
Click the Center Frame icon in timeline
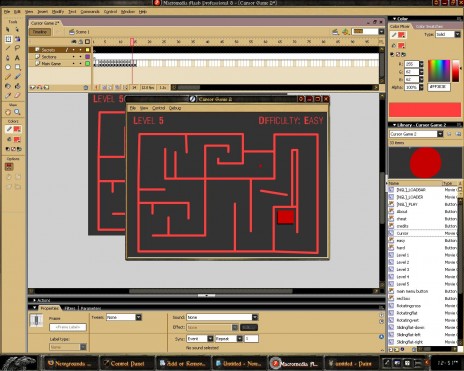97,87
